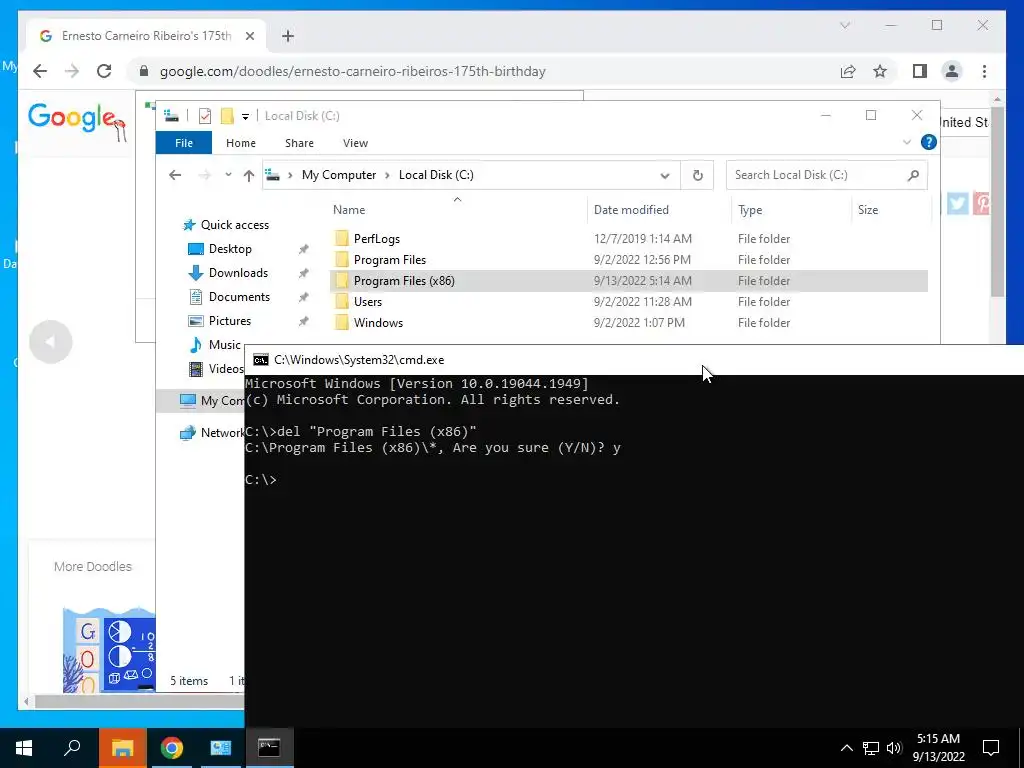Click Chrome's back navigation arrow
This screenshot has height=768, width=1024.
[x=40, y=71]
